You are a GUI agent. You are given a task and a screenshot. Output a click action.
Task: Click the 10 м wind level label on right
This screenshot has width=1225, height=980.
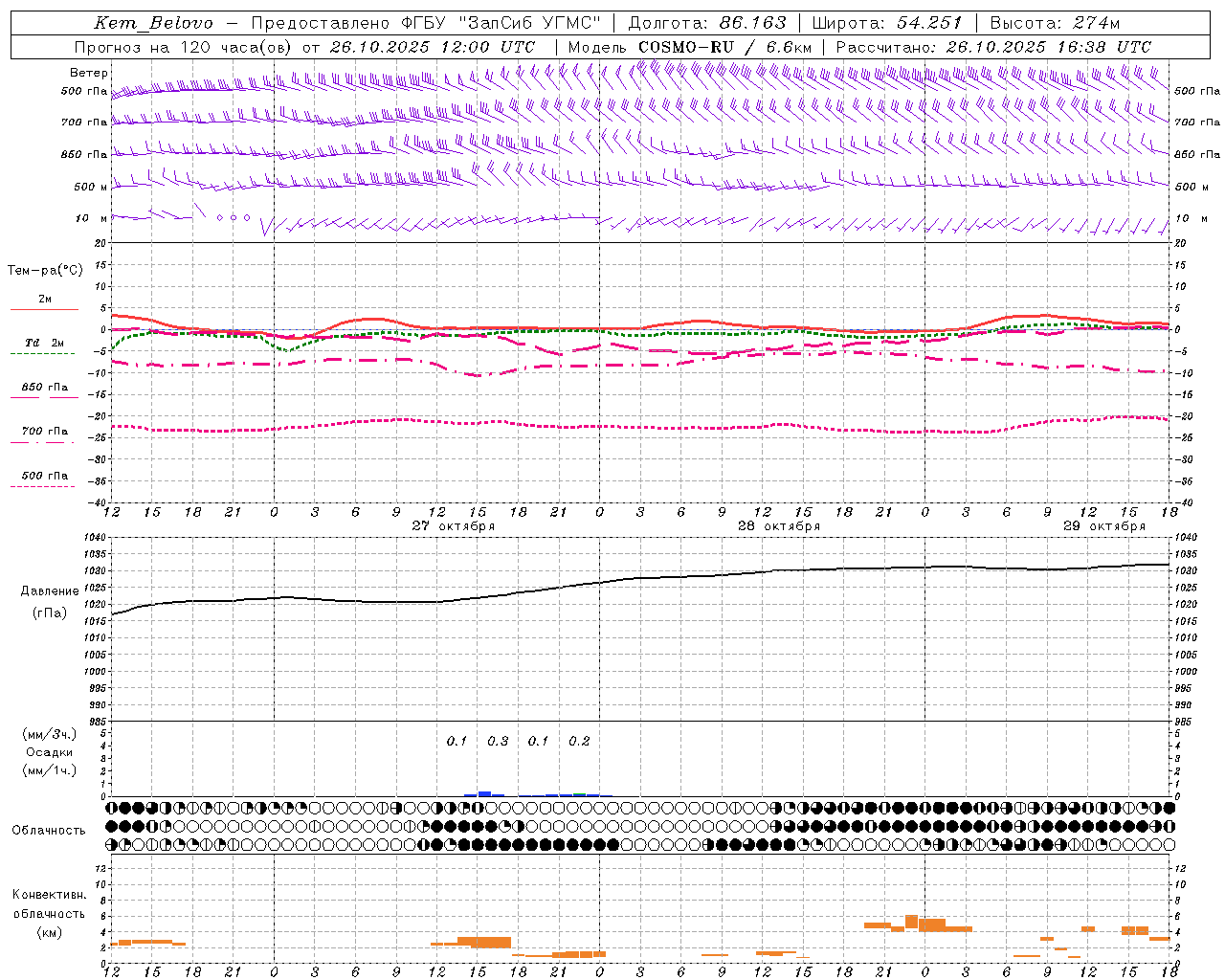(1192, 218)
